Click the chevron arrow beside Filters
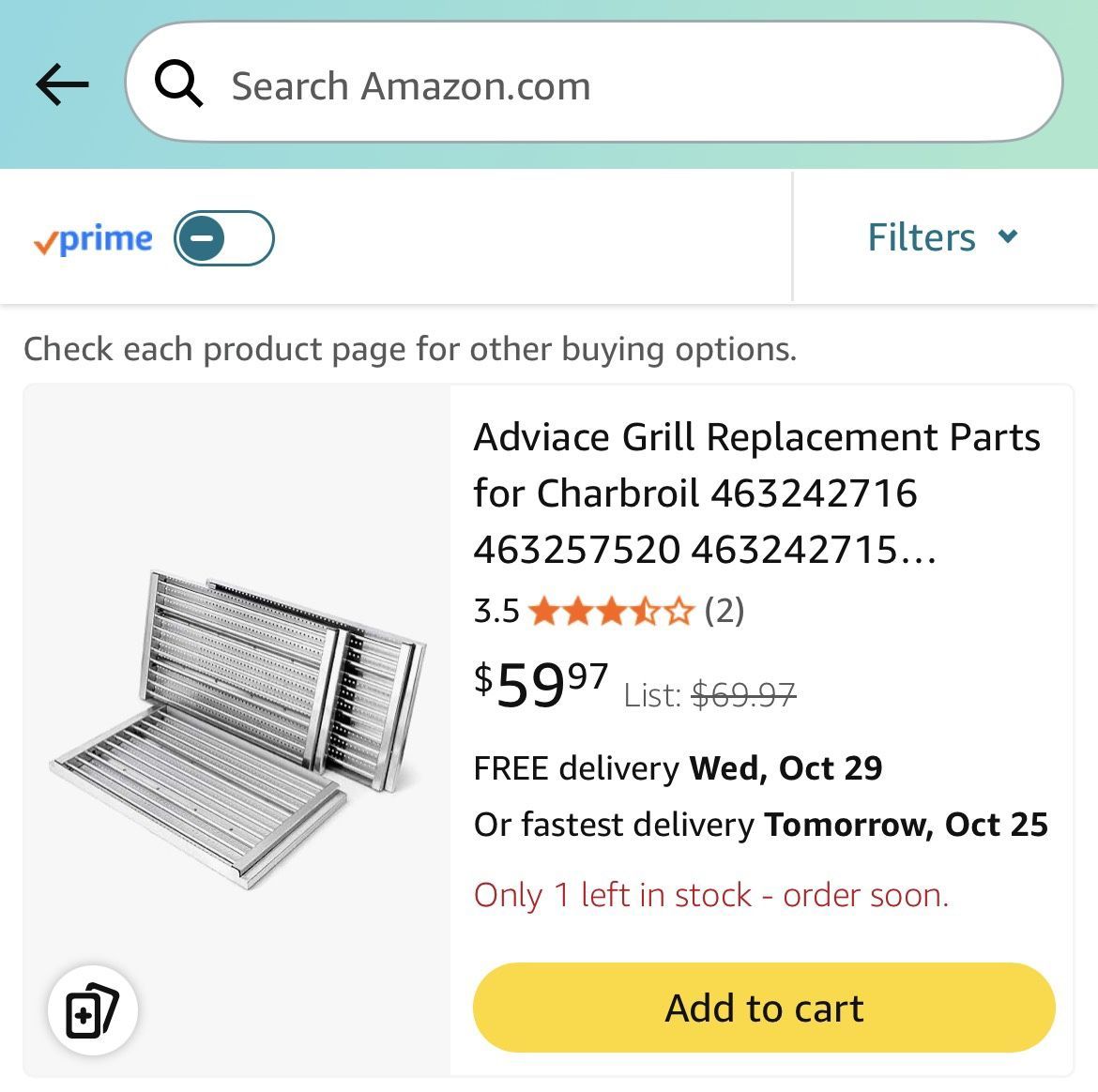 (x=1008, y=235)
